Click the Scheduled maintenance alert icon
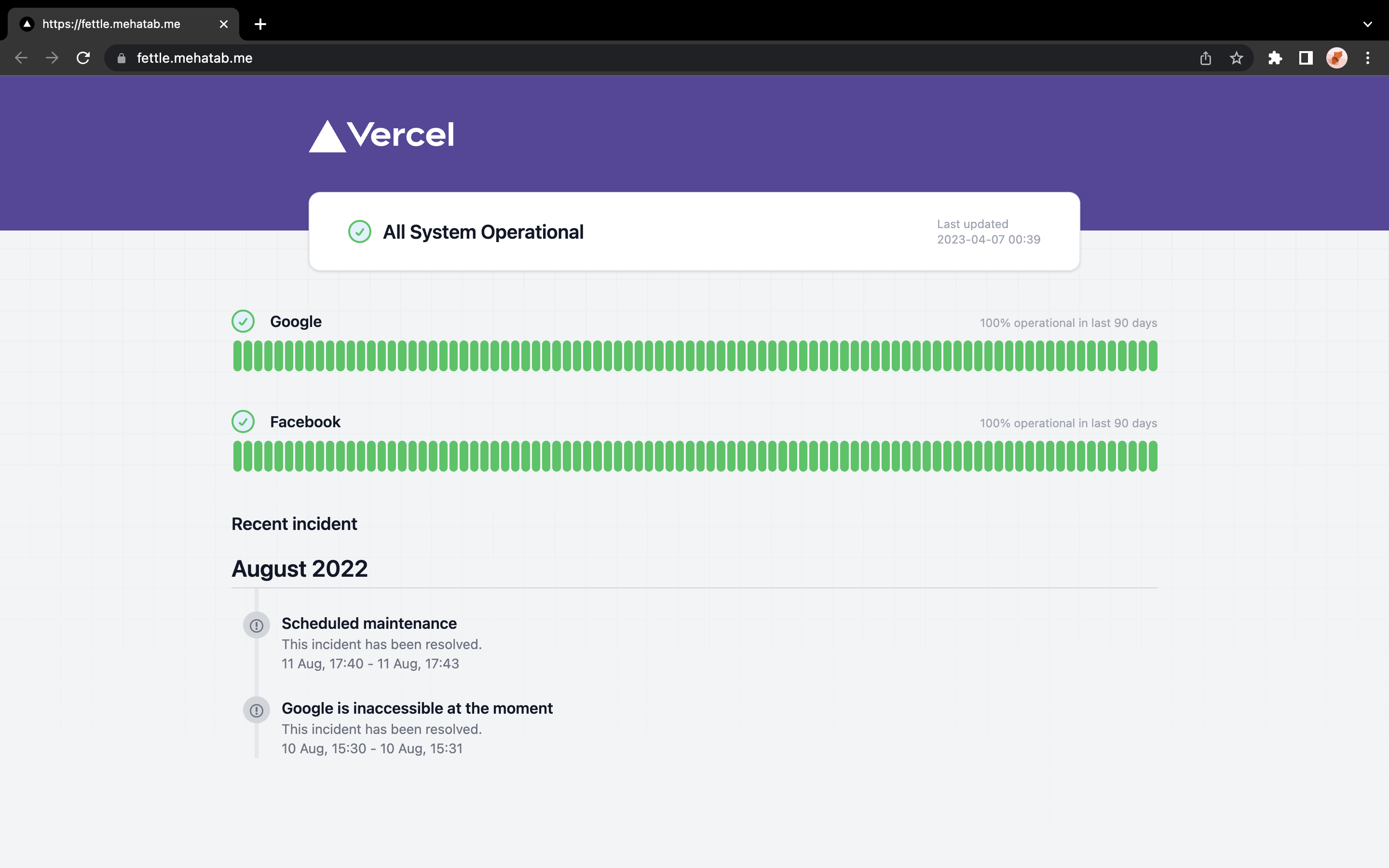The height and width of the screenshot is (868, 1389). pyautogui.click(x=257, y=625)
